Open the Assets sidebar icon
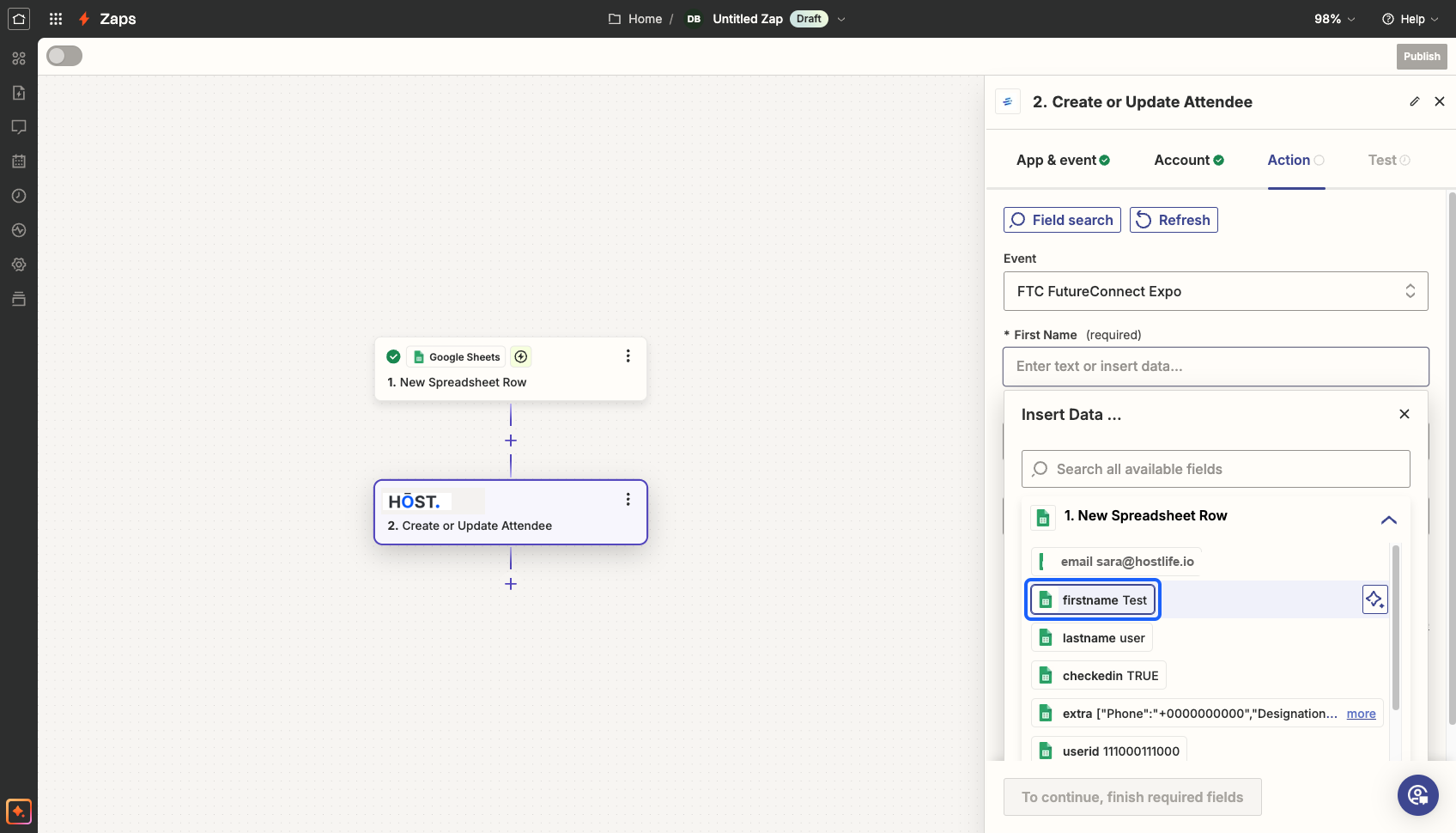This screenshot has width=1456, height=833. point(19,58)
